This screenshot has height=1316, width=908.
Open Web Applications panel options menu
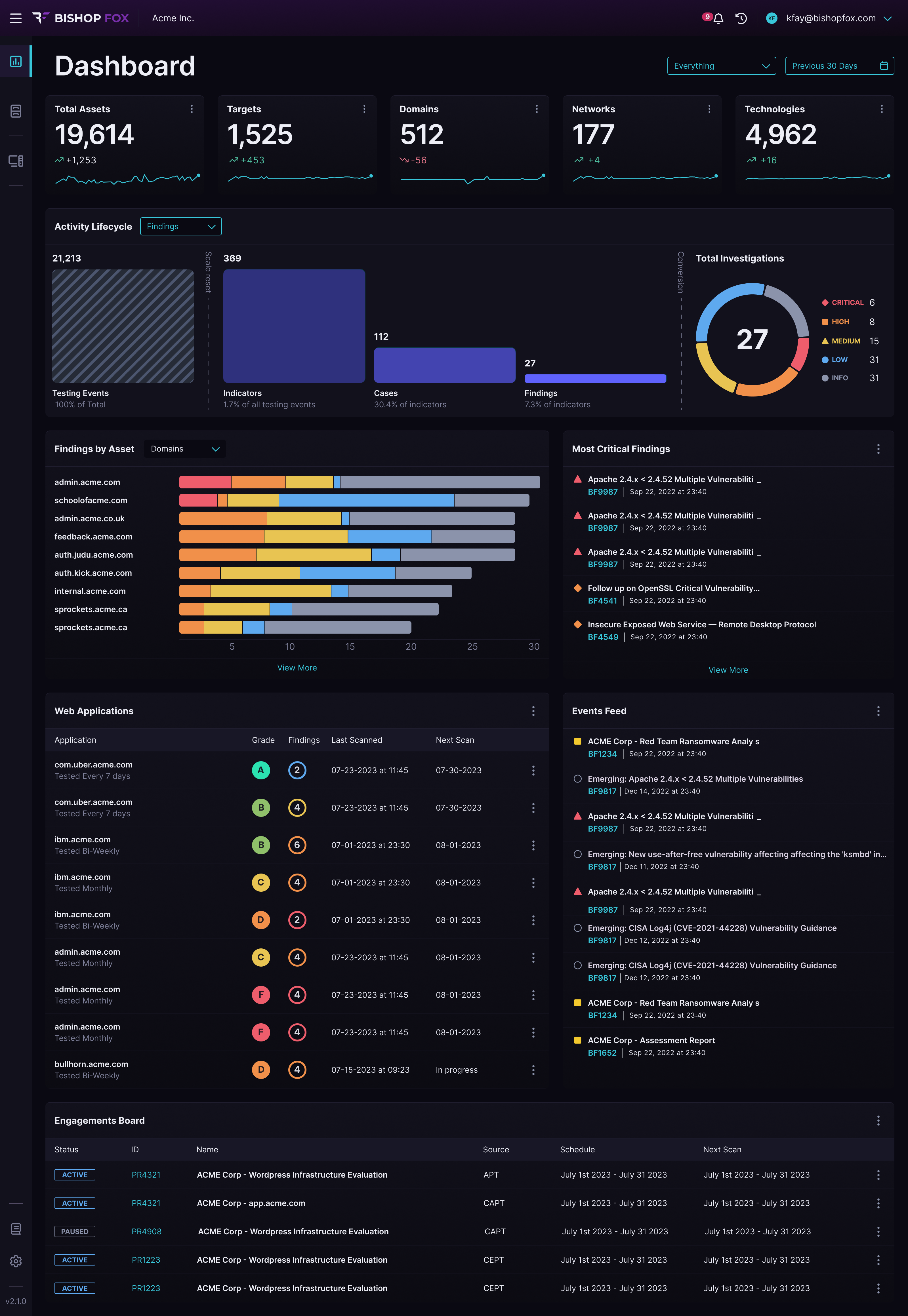[533, 711]
